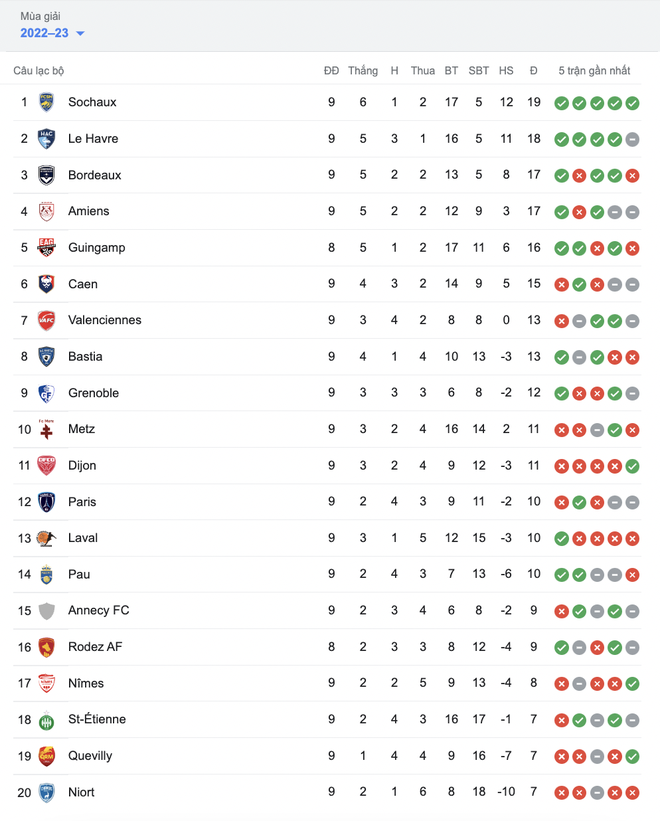
Task: Click the '5 trận gần nhất' column header
Action: tap(594, 71)
